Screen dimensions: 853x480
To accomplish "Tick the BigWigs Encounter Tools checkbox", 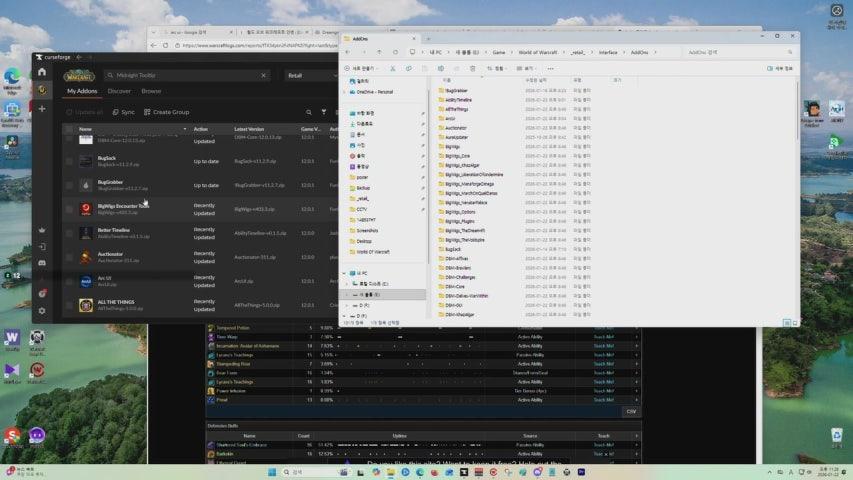I will [x=69, y=209].
